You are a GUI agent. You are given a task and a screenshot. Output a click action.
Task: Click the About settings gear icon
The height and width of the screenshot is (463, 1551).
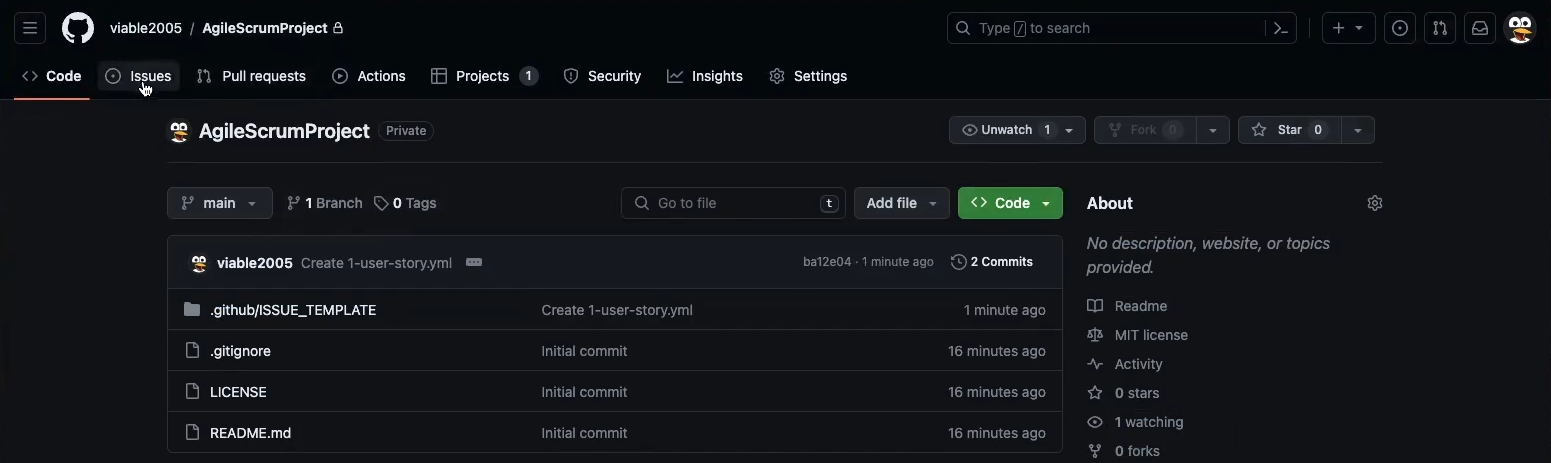click(1374, 203)
